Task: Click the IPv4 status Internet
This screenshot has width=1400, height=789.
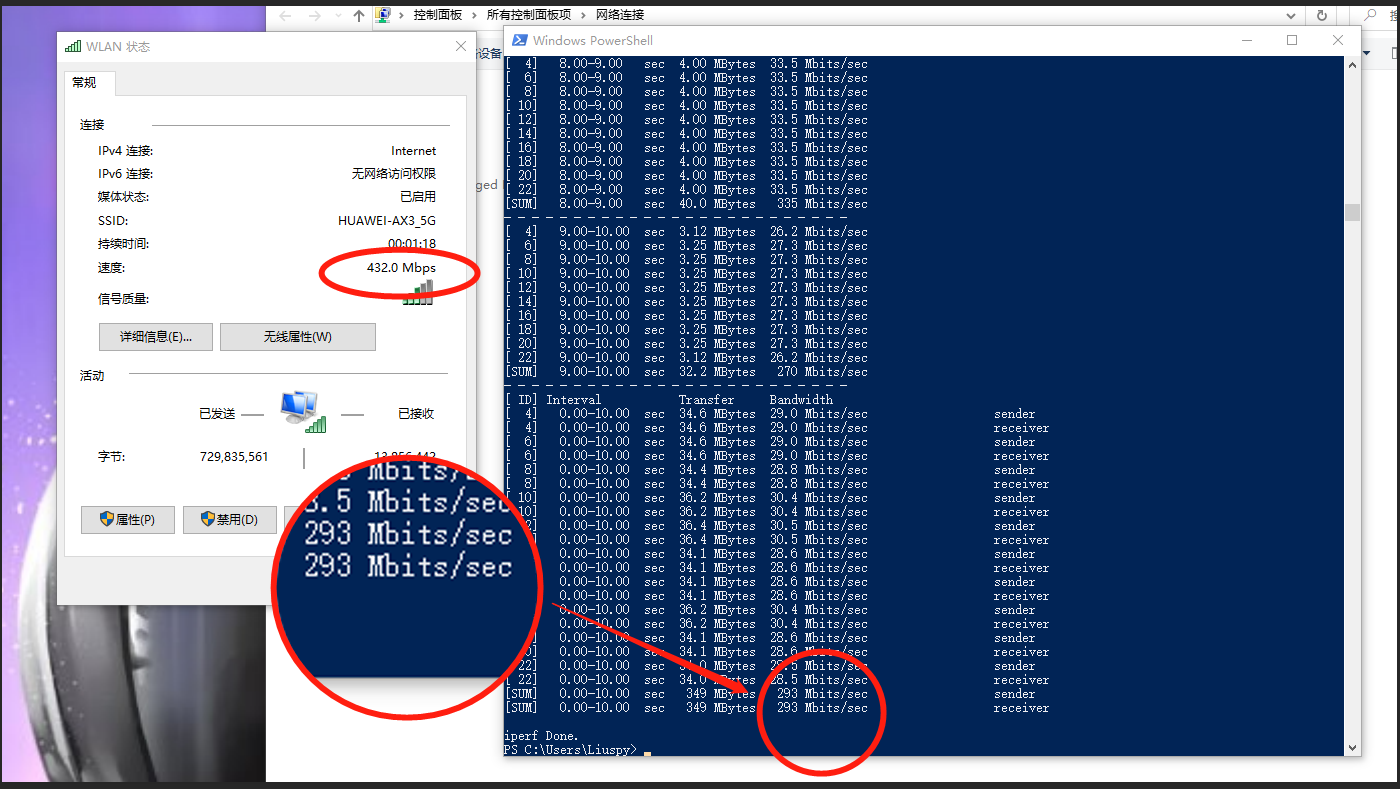Action: (x=414, y=151)
